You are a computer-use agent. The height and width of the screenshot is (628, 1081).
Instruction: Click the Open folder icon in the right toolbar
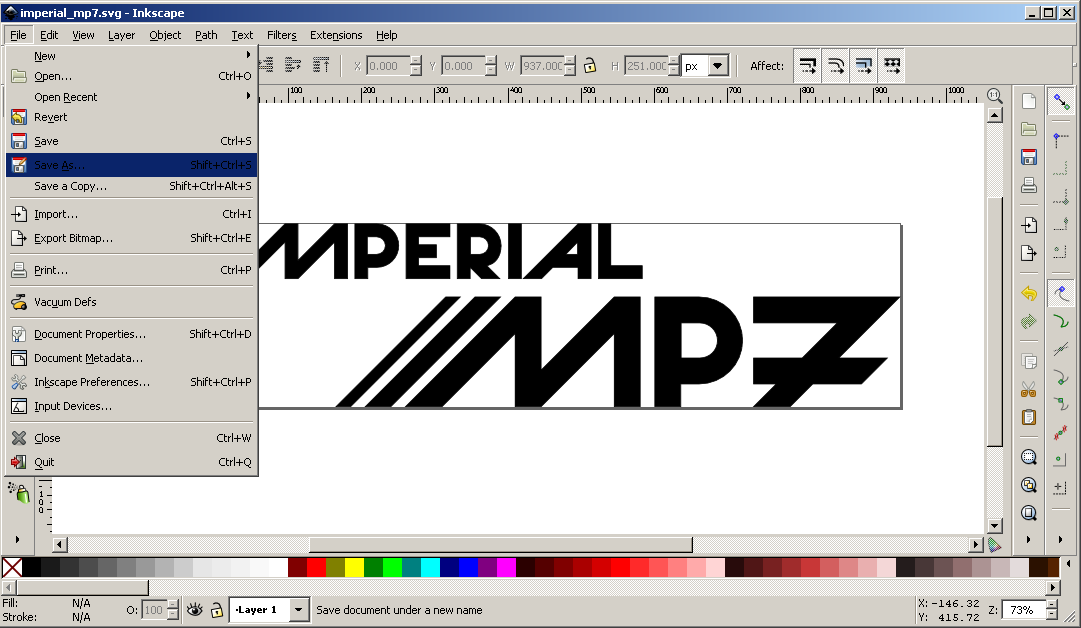[1028, 129]
